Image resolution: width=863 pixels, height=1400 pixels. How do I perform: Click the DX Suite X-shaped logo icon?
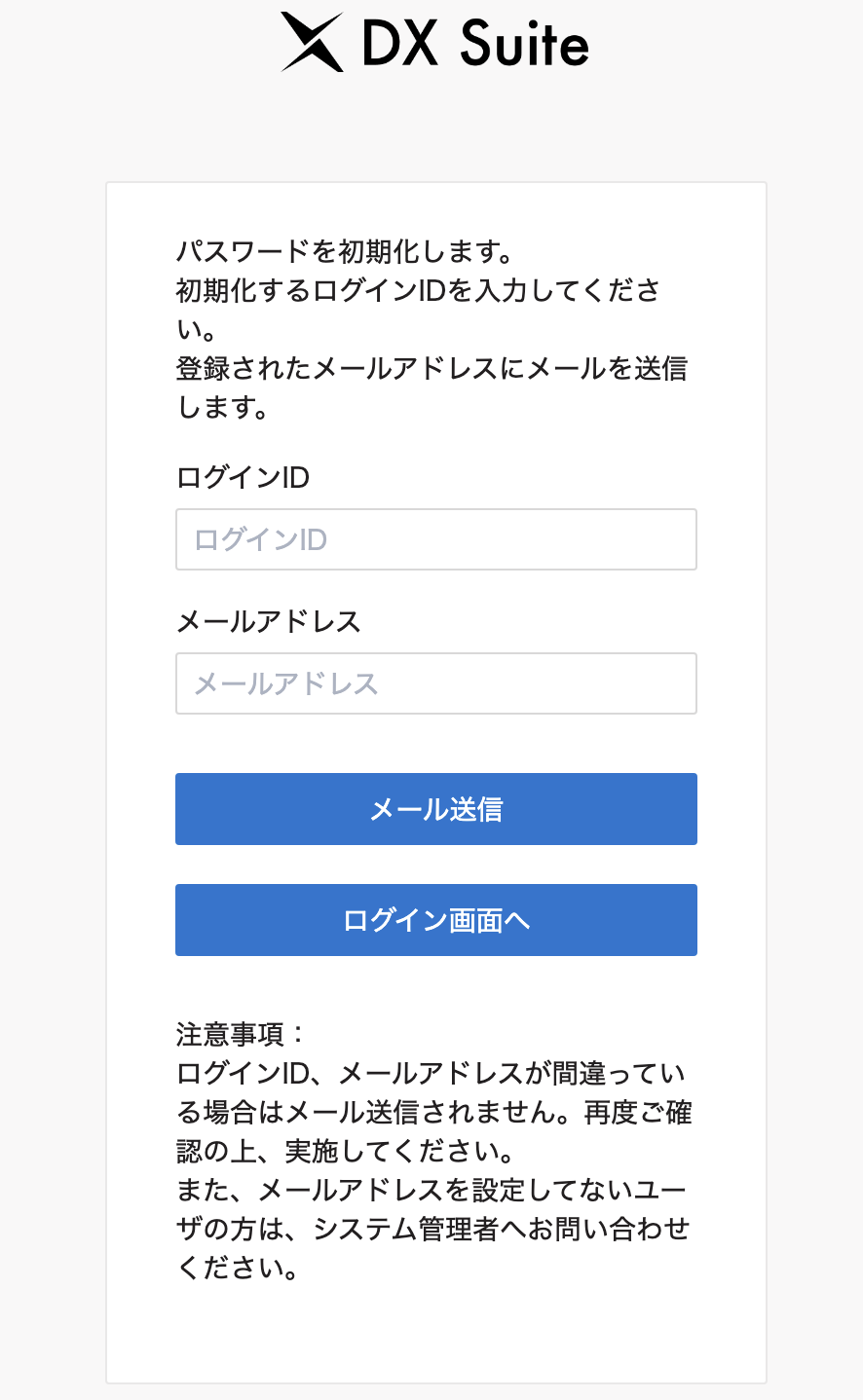point(313,43)
